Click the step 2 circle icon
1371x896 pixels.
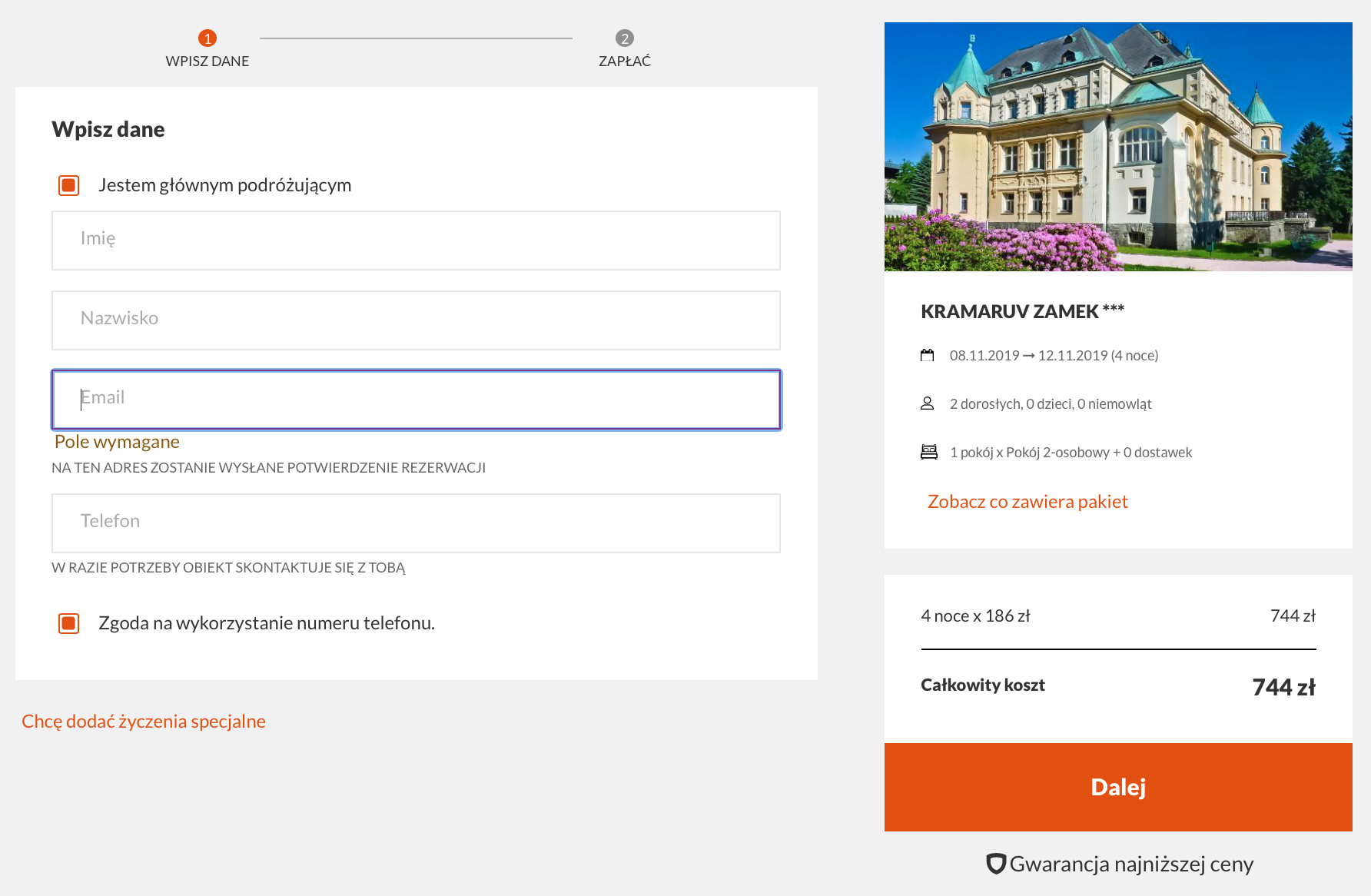click(x=625, y=38)
